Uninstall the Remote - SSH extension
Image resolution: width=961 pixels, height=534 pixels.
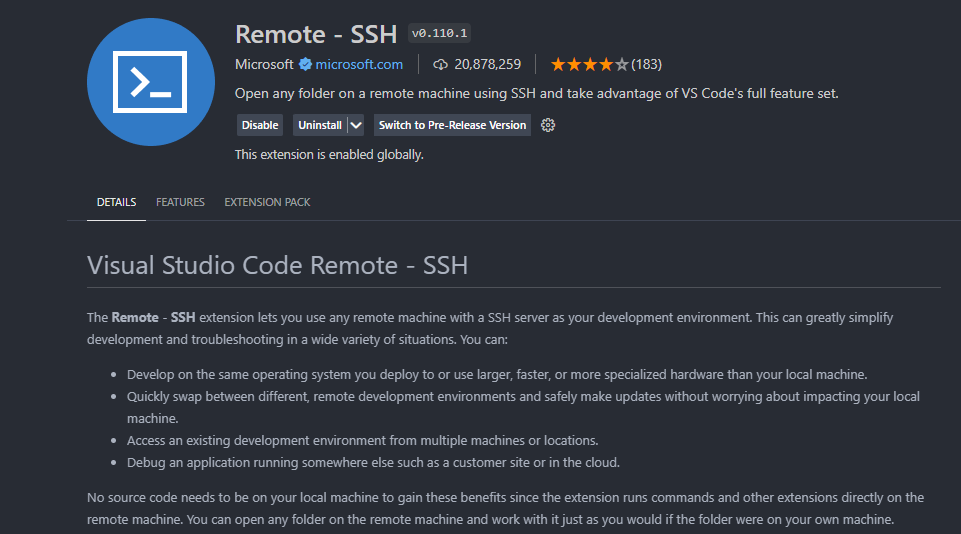(x=319, y=125)
